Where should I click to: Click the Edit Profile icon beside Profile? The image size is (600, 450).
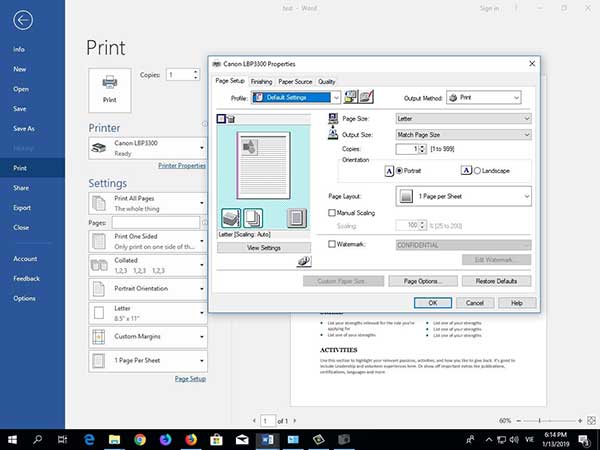click(x=366, y=97)
